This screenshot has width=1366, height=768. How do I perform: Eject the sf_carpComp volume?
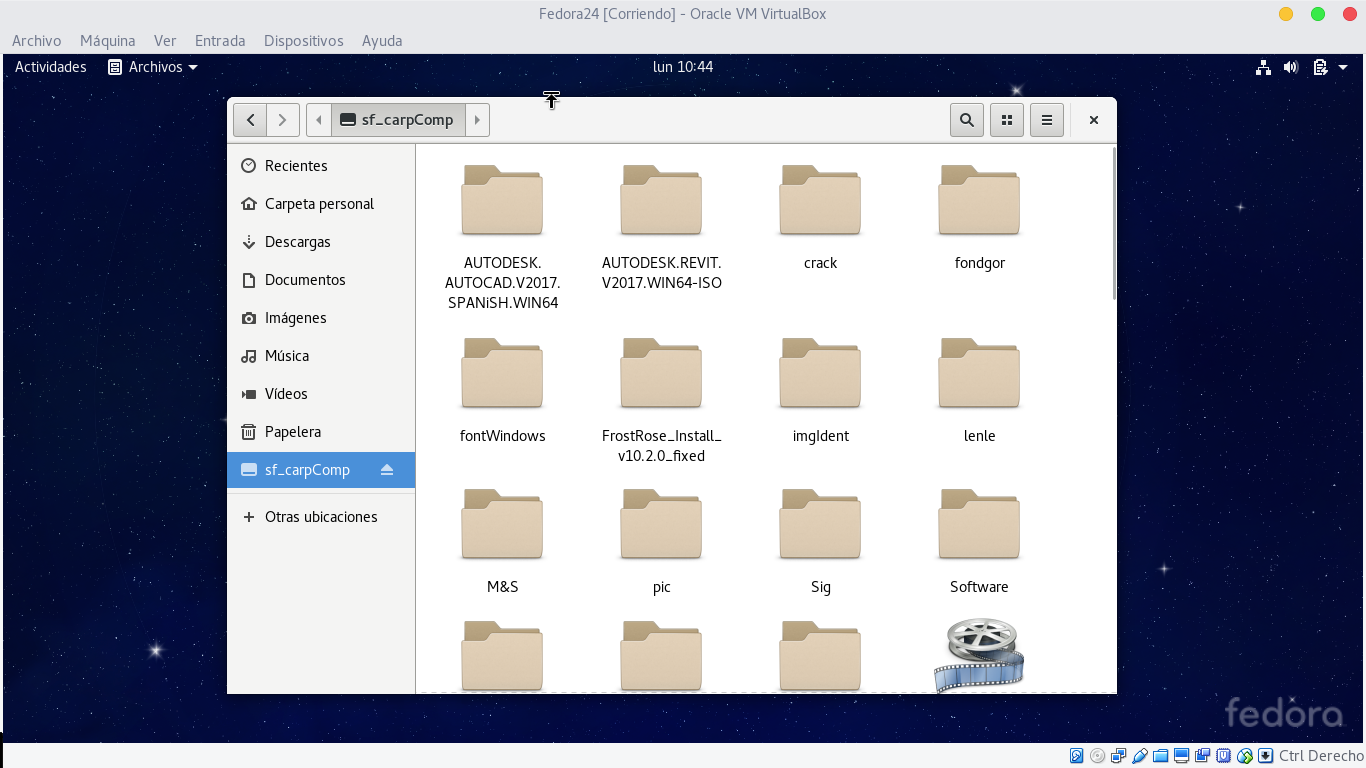click(x=387, y=470)
